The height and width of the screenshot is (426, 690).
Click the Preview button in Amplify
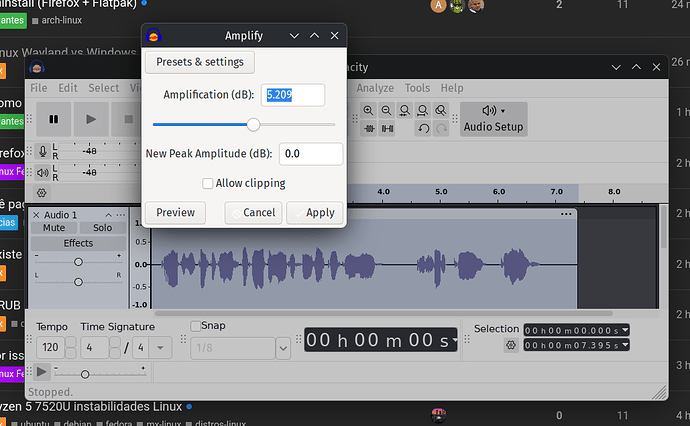pos(176,213)
